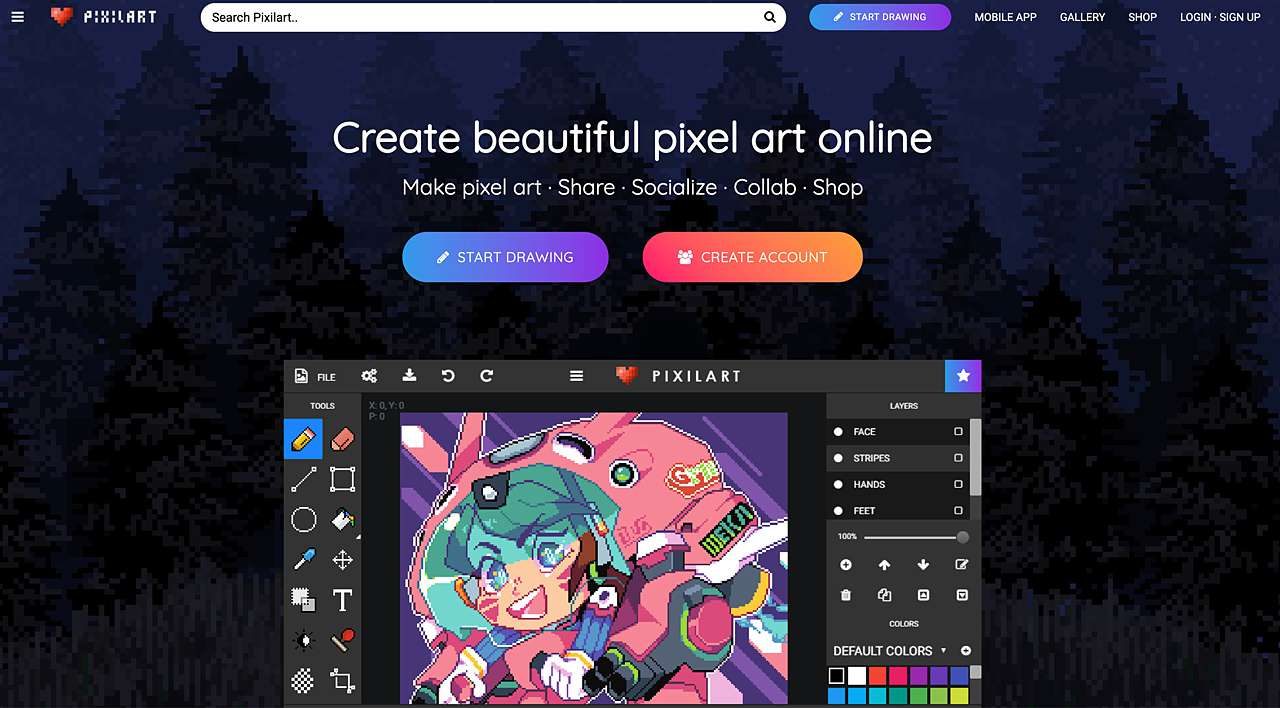Select the Stamp tool
This screenshot has width=1280, height=708.
pos(342,640)
